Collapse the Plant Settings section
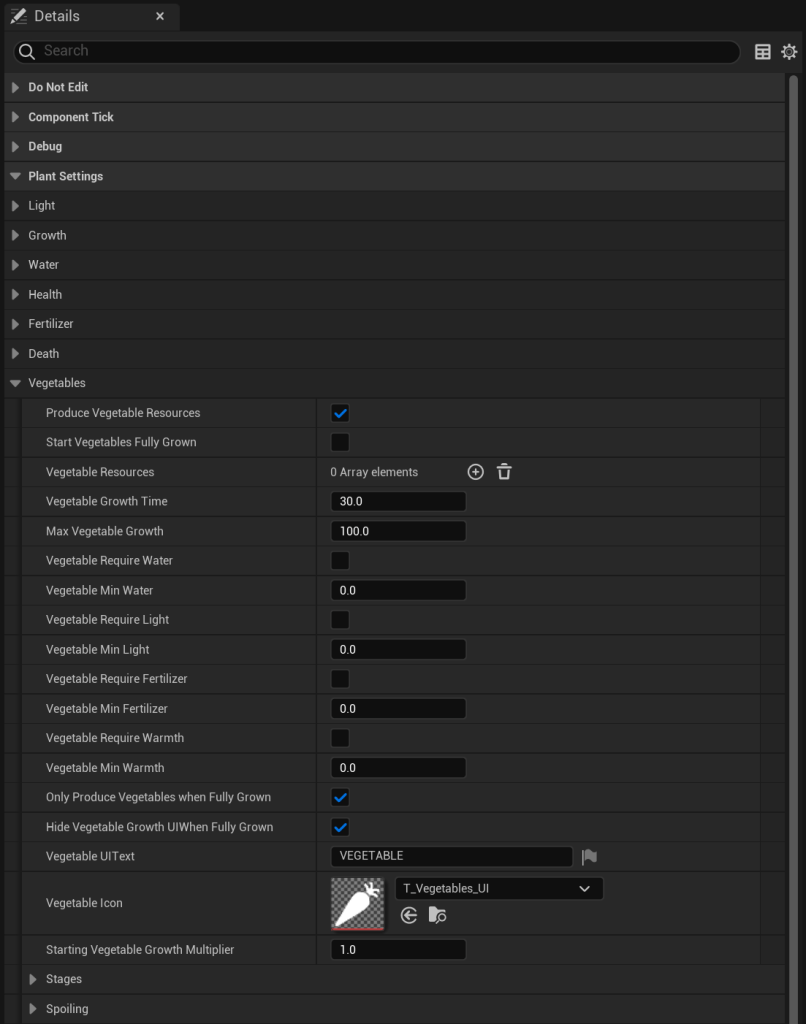 click(15, 176)
